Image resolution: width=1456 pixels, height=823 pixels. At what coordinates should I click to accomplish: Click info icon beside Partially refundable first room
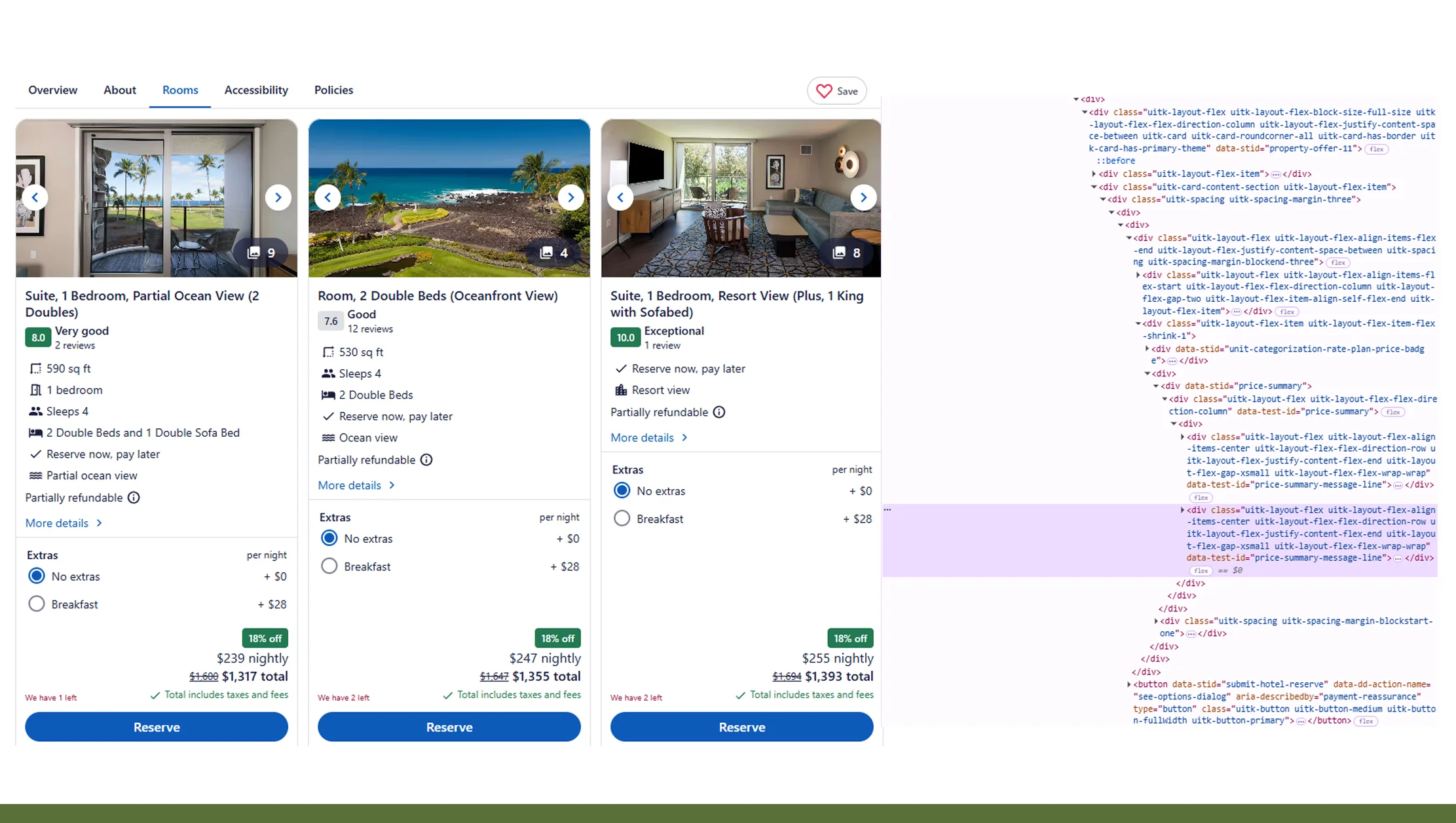(134, 498)
